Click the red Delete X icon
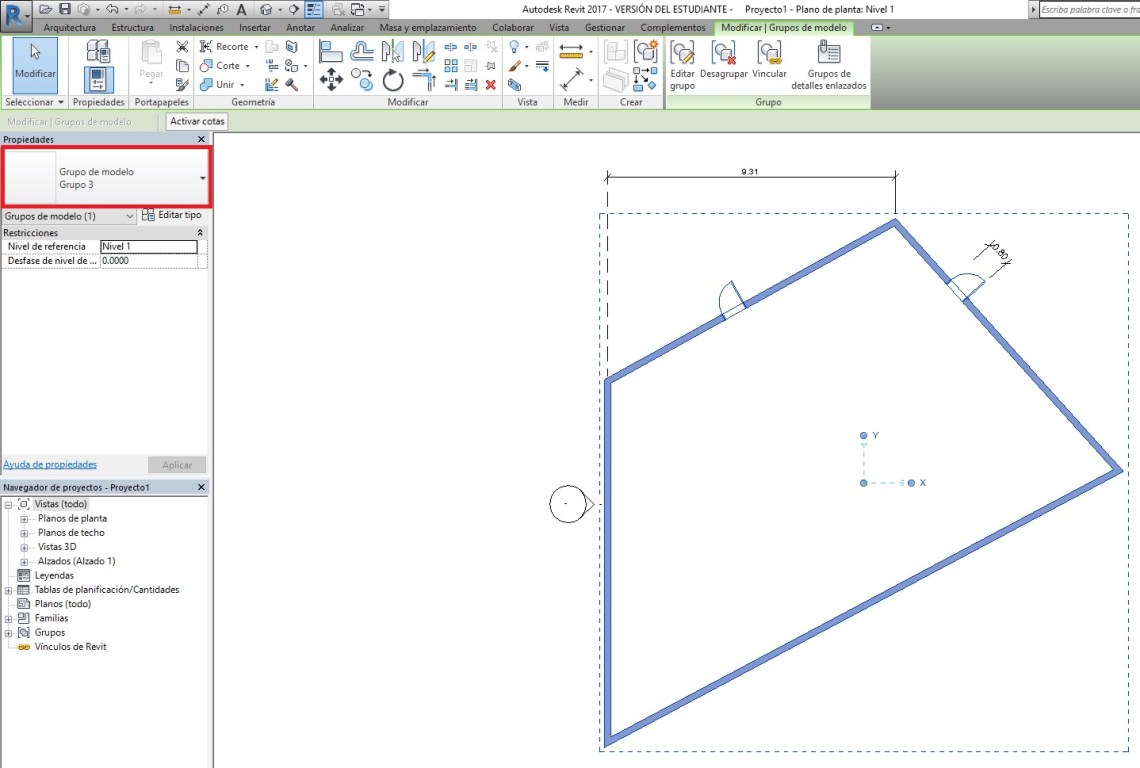Image resolution: width=1140 pixels, height=768 pixels. (490, 85)
